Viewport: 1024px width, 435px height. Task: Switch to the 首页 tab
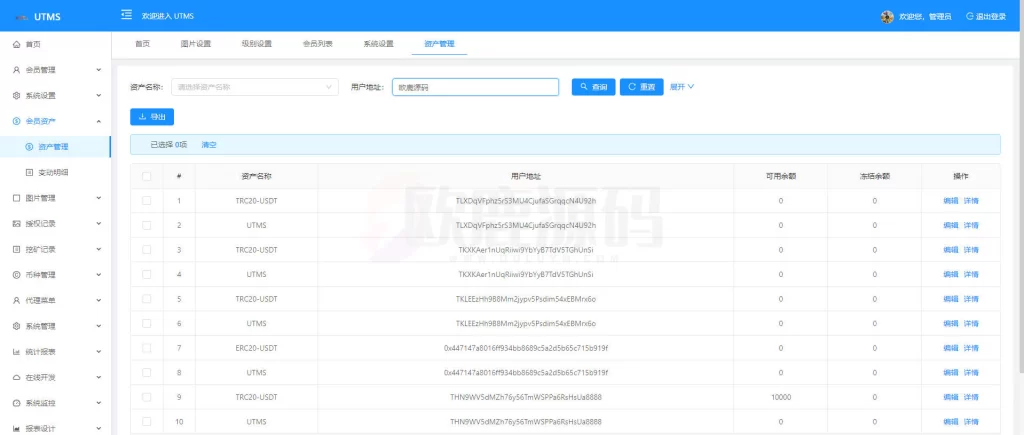[142, 44]
